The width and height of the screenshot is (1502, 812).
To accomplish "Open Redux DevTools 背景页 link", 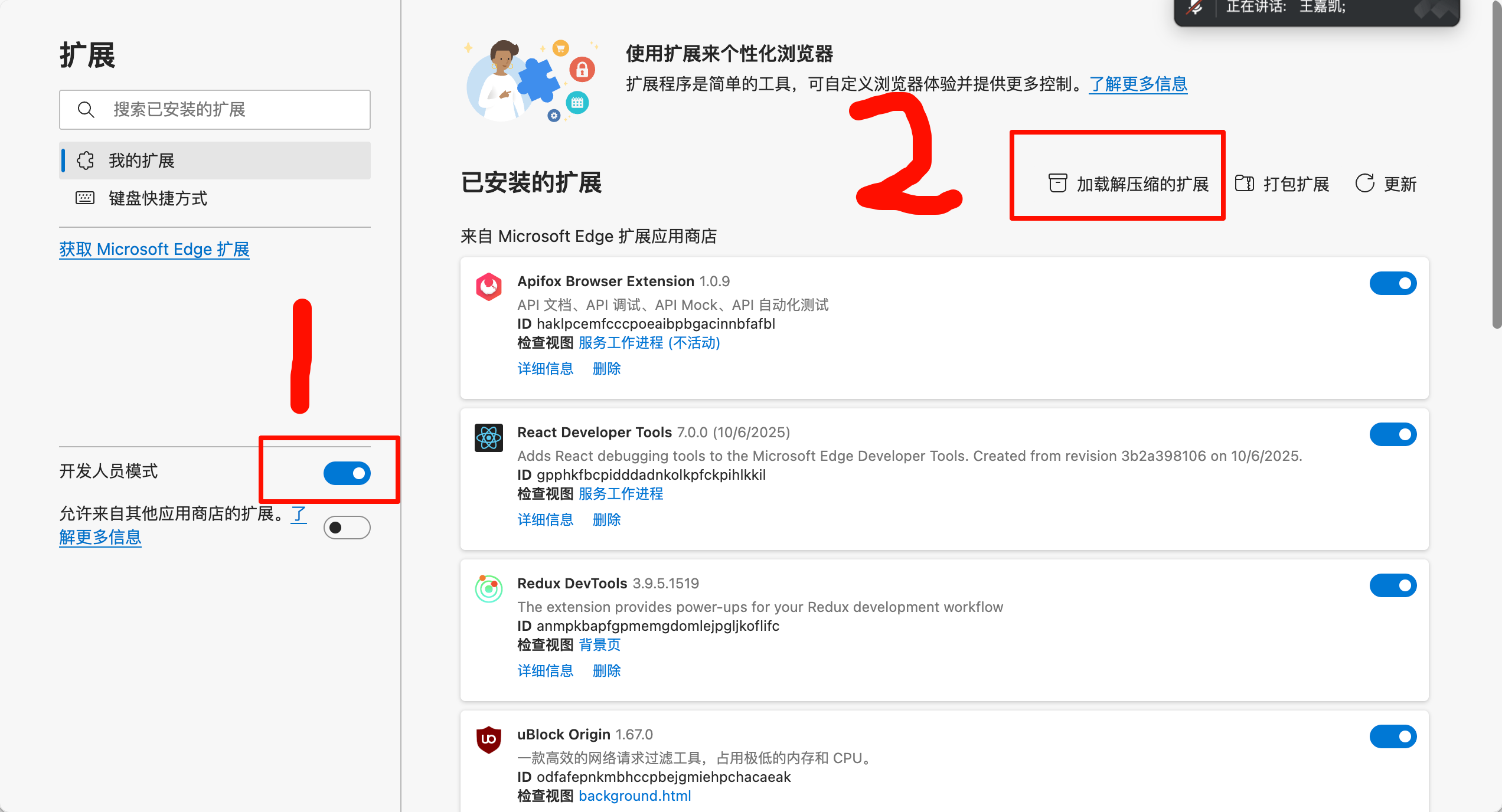I will click(600, 645).
